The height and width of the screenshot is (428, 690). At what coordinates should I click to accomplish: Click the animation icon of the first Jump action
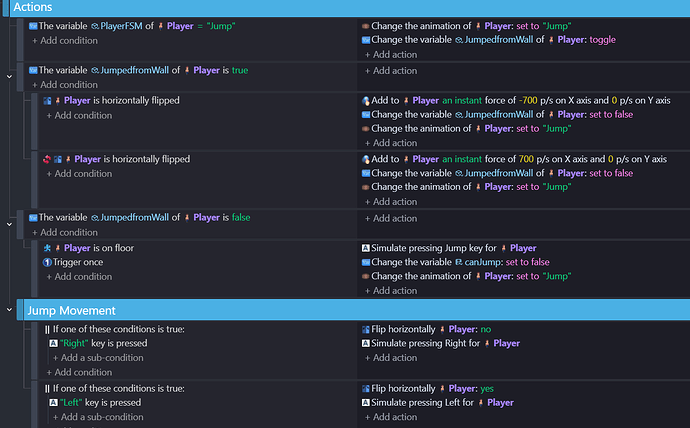click(x=365, y=26)
